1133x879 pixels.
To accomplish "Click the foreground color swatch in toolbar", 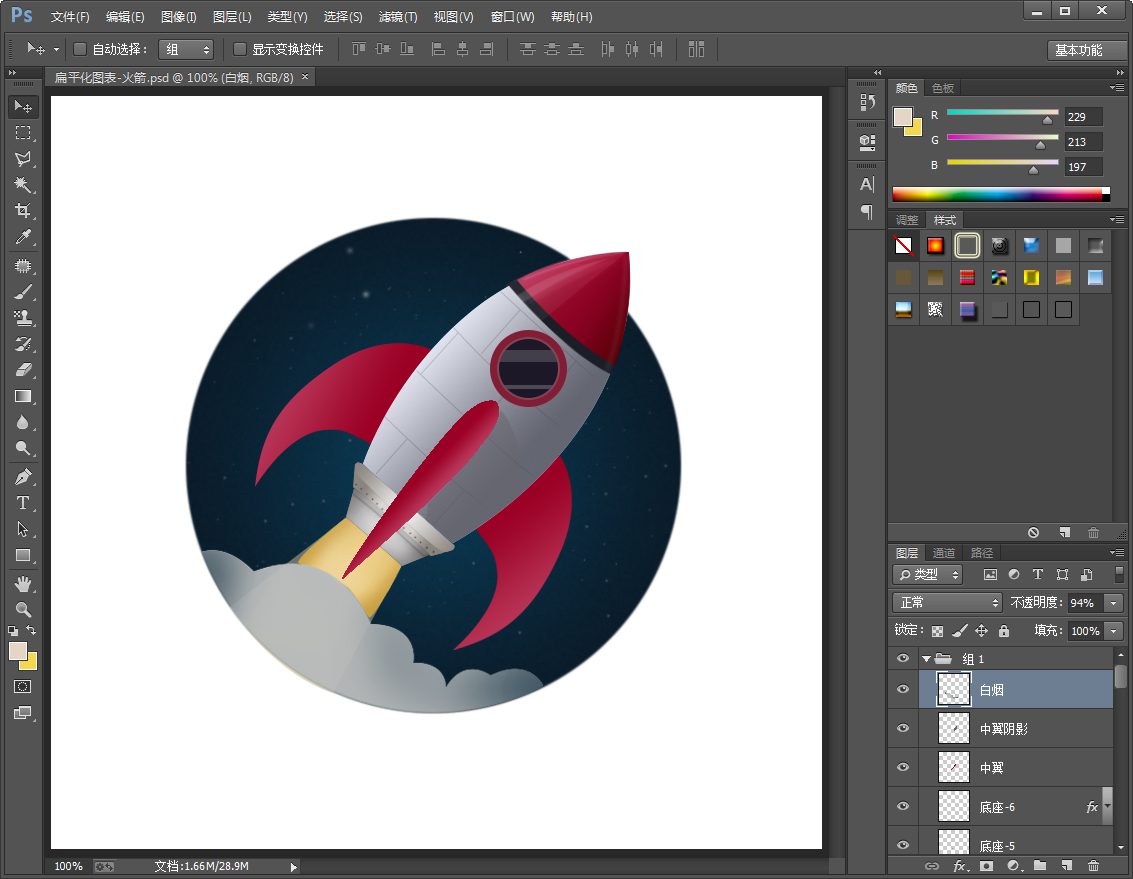I will [x=18, y=651].
